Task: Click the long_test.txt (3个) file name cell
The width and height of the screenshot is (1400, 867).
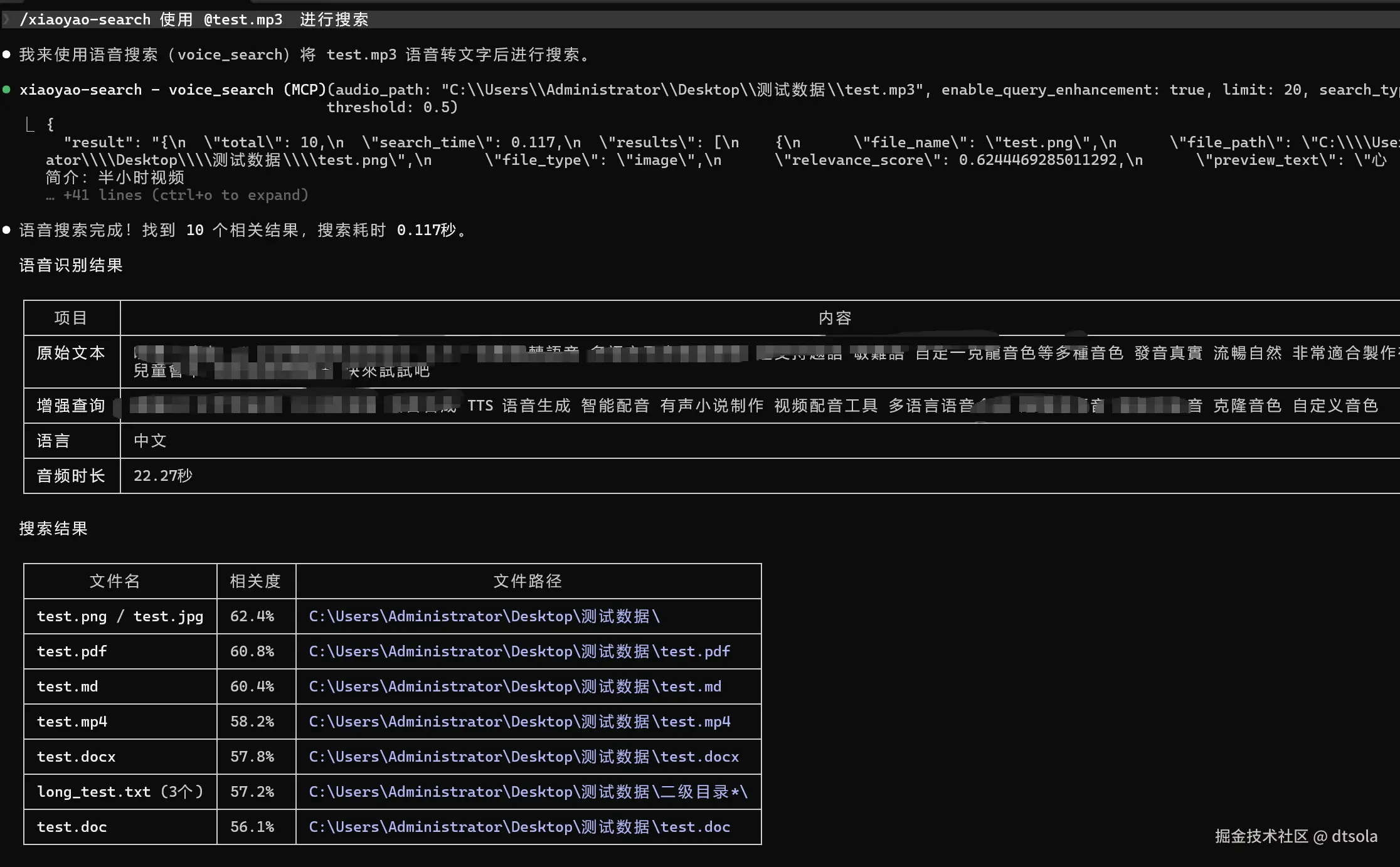Action: point(120,792)
